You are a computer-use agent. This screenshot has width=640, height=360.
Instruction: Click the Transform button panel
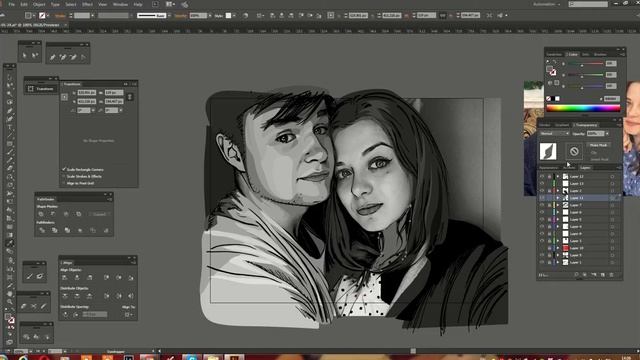click(x=41, y=89)
